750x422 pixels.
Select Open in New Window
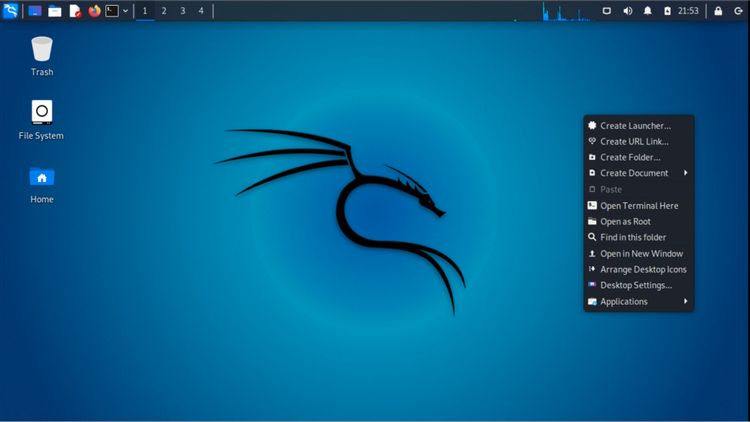(x=639, y=254)
